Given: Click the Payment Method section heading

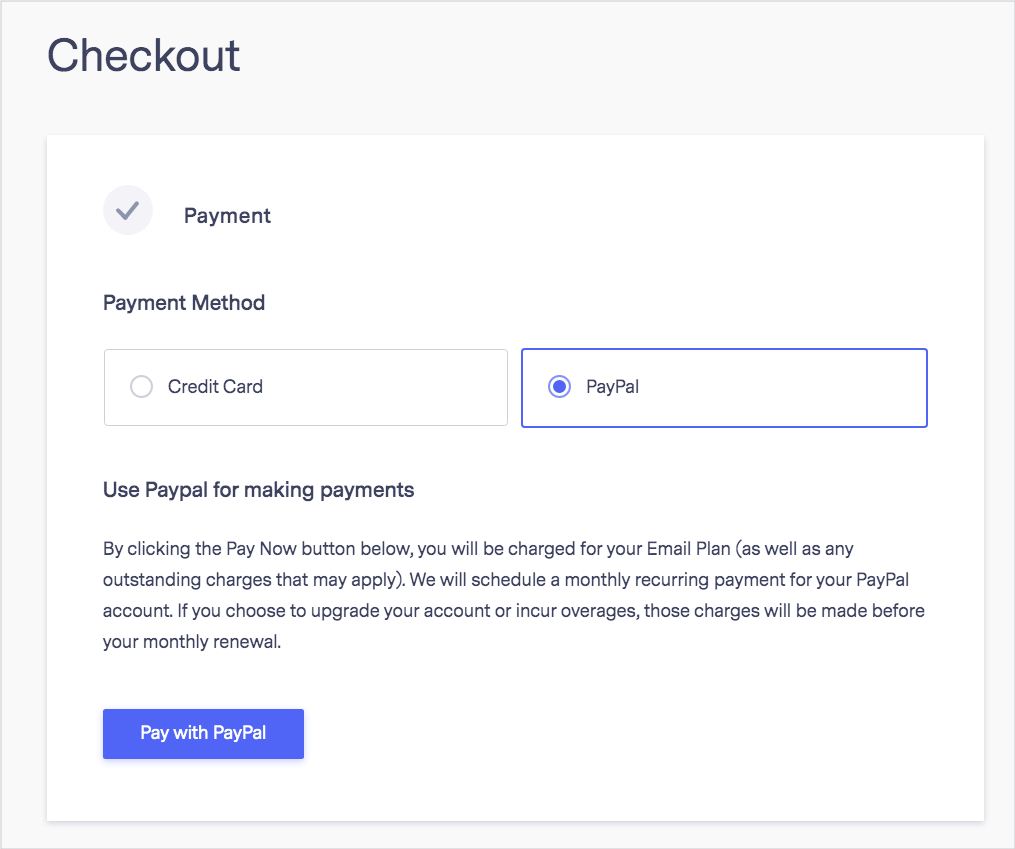Looking at the screenshot, I should [184, 303].
